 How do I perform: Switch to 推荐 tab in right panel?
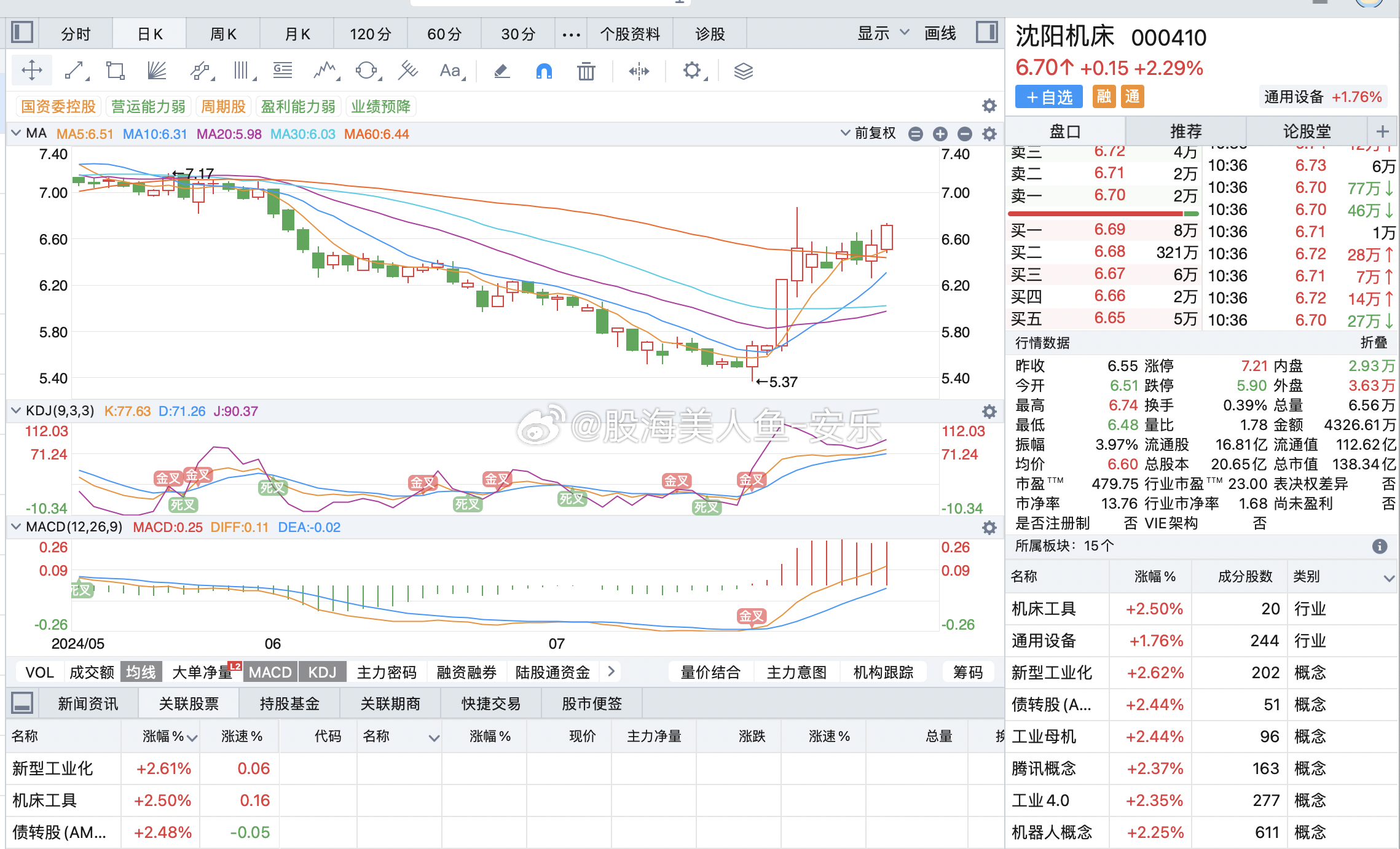(x=1186, y=131)
